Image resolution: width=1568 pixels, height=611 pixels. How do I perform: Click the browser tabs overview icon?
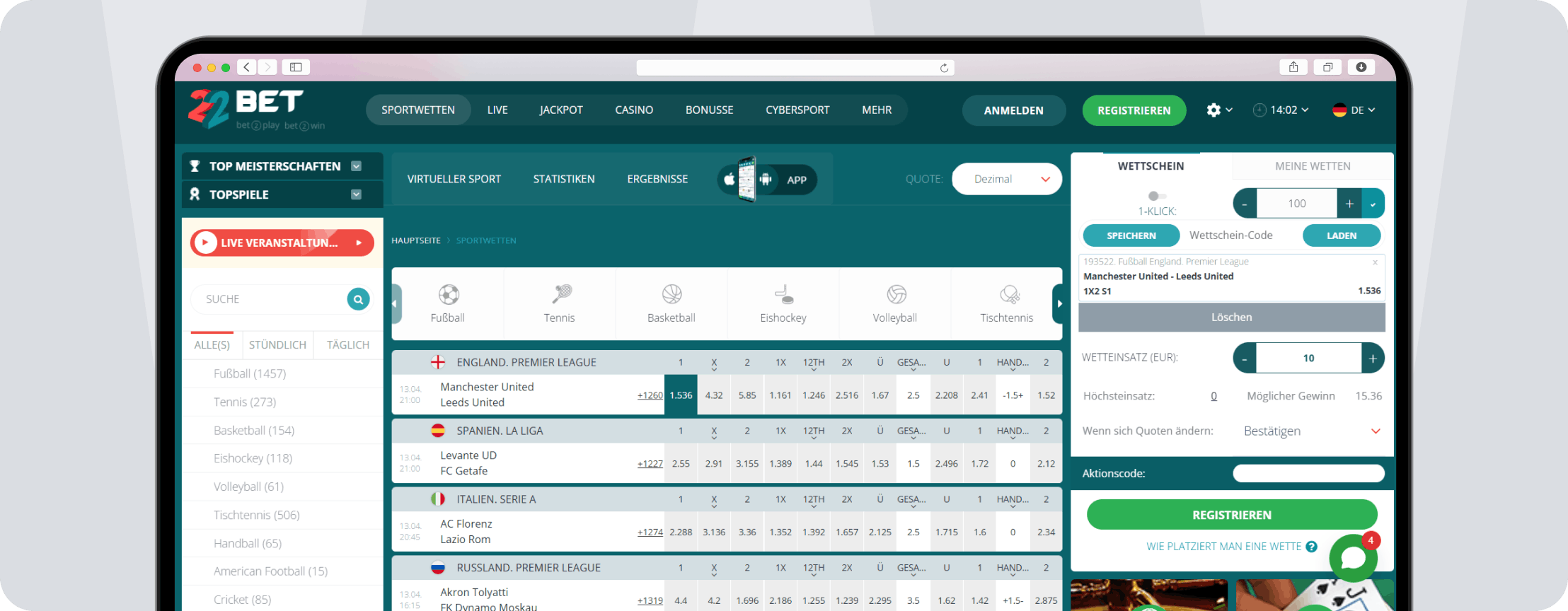click(1327, 67)
